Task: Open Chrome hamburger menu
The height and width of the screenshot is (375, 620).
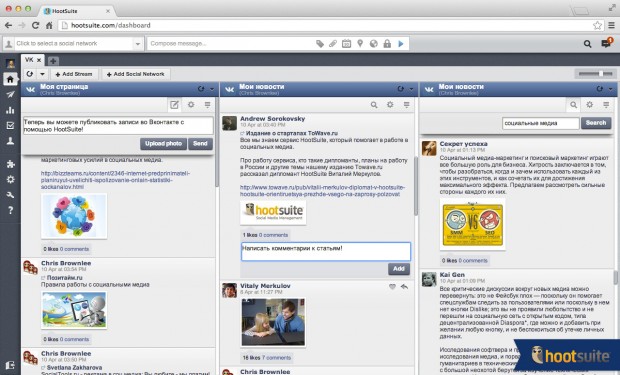Action: tap(611, 25)
